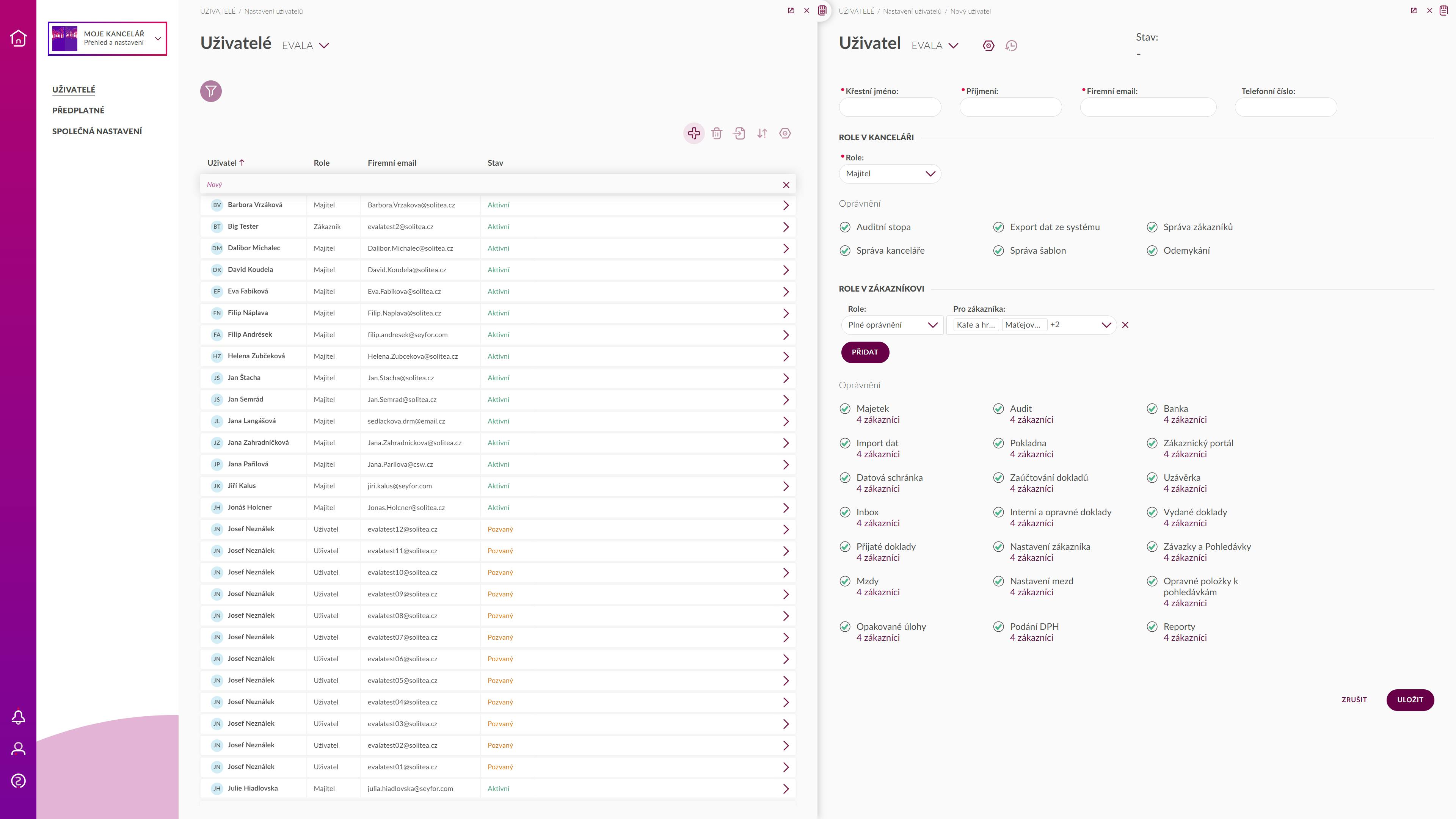Open calculator icon between panels

coord(822,10)
